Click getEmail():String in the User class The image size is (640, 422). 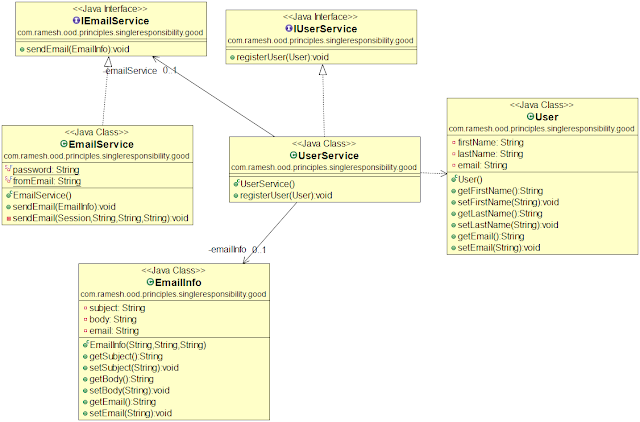click(491, 236)
